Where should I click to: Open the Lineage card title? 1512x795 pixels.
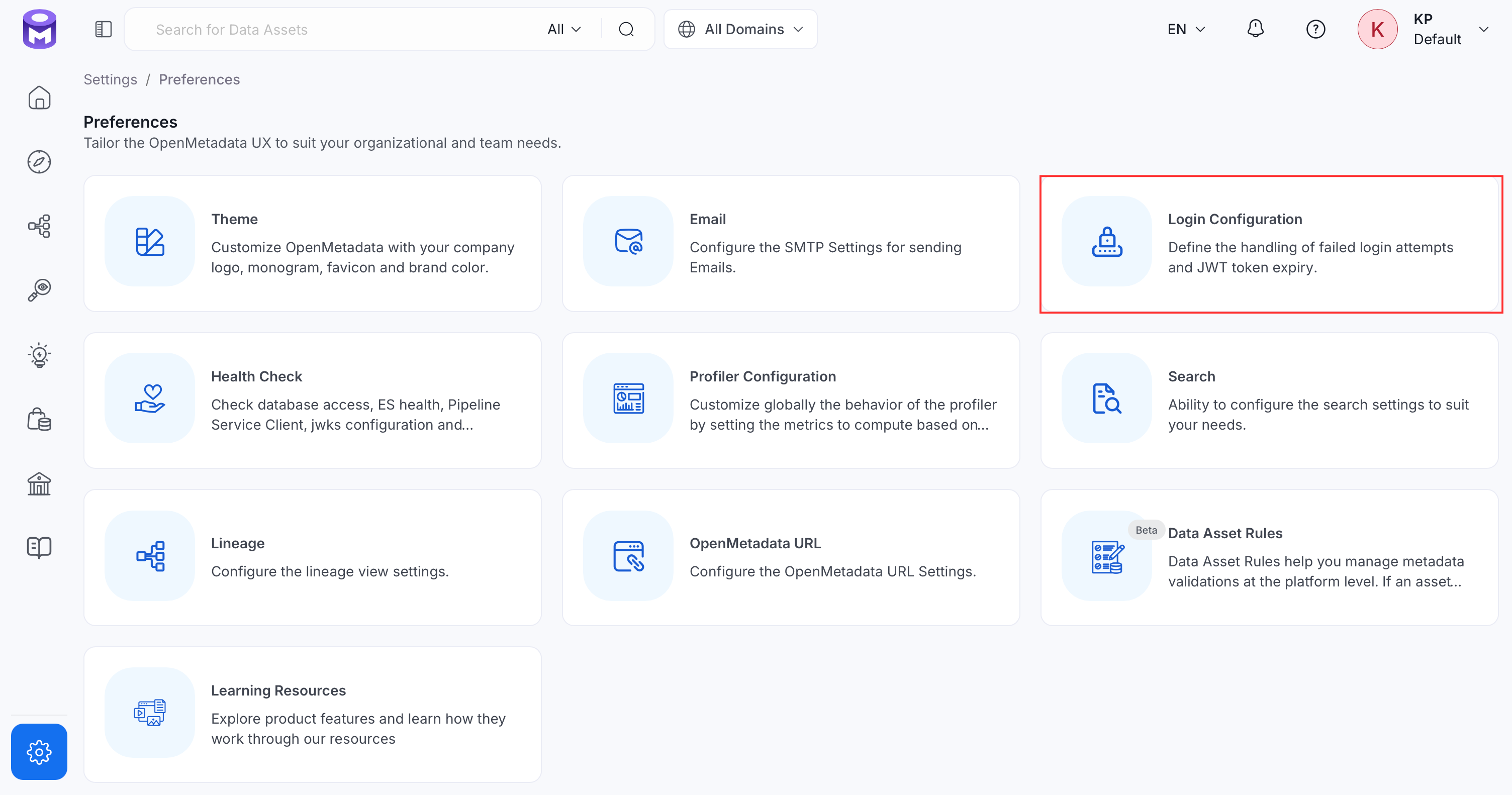[x=238, y=543]
